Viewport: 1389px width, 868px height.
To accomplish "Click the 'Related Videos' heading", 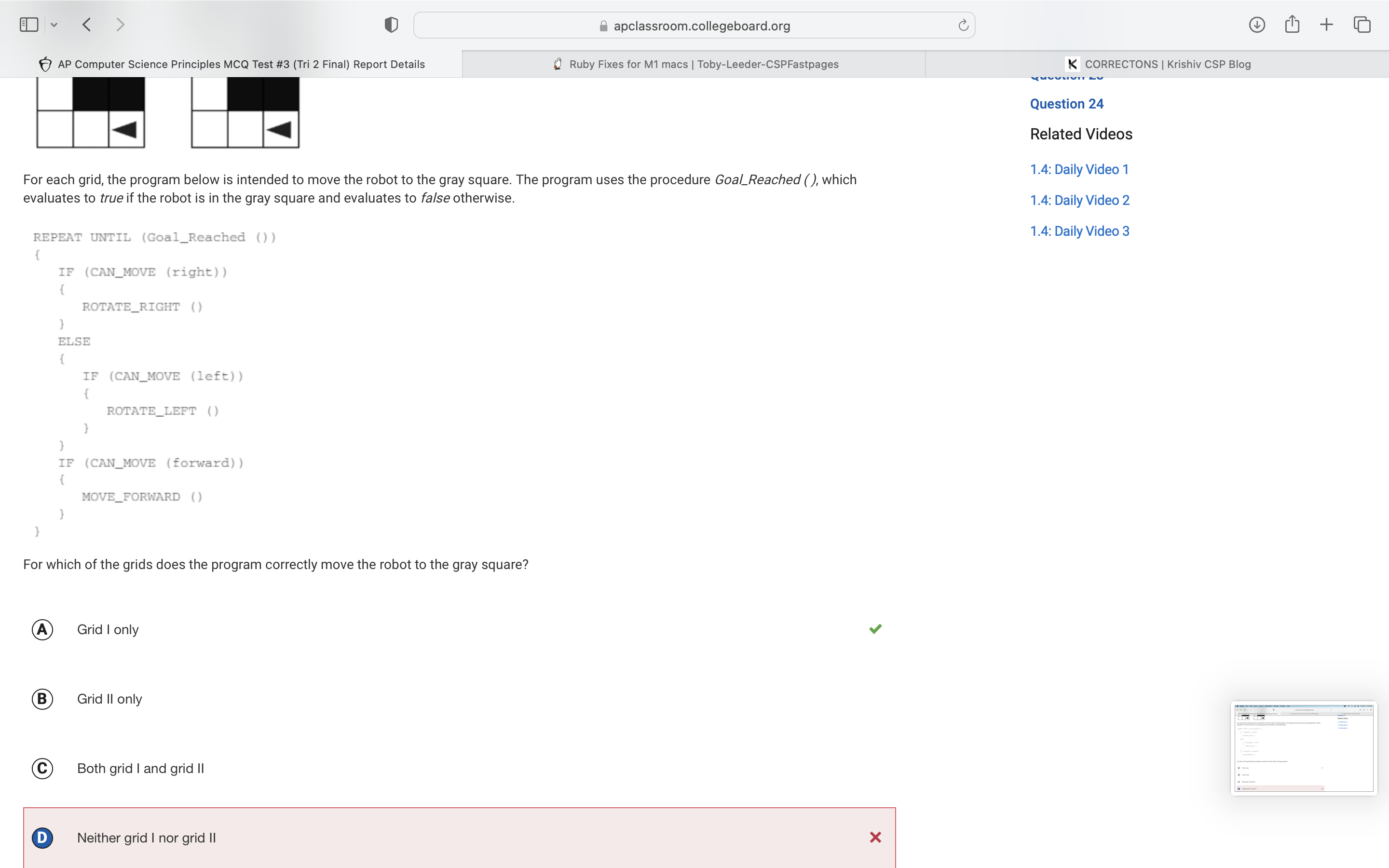I will (1081, 135).
